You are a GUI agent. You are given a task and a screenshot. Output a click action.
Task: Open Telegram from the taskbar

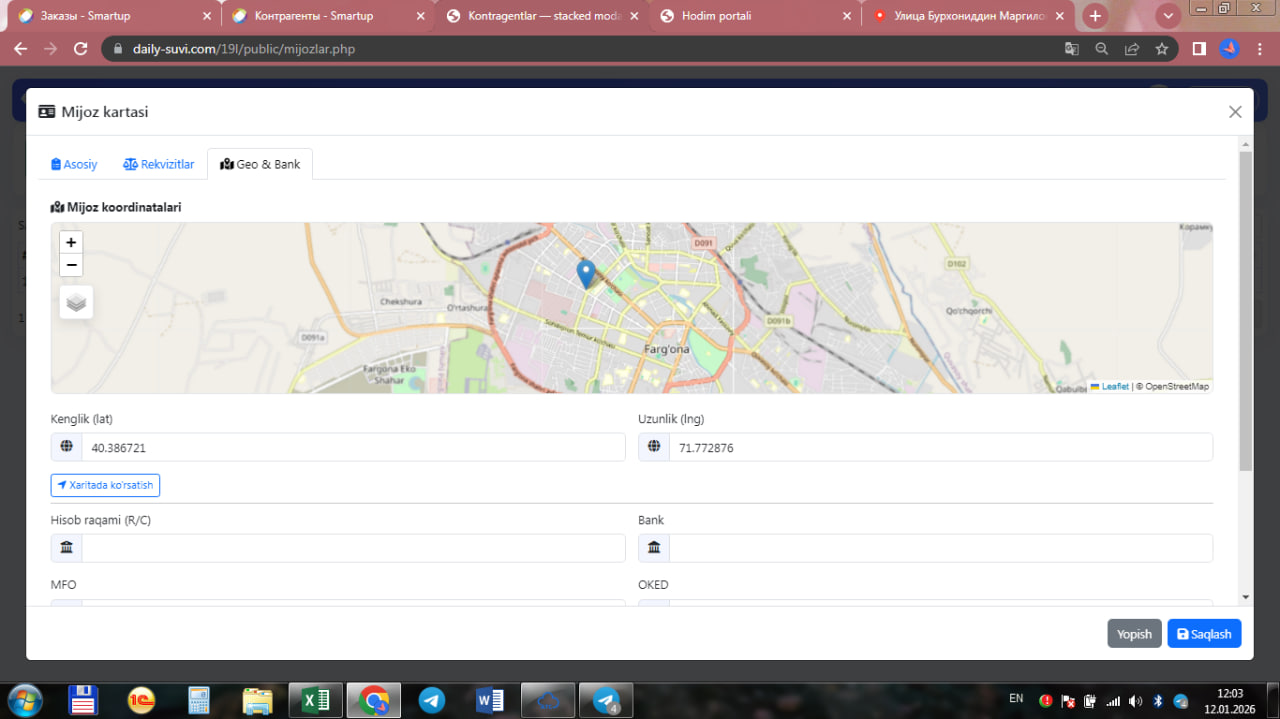click(432, 700)
